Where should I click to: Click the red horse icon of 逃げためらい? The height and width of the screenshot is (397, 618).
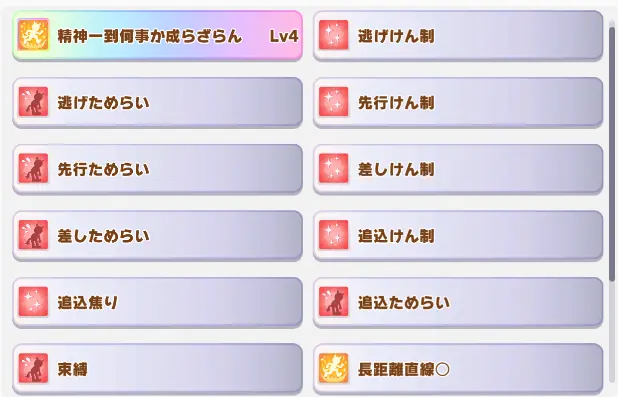pos(34,102)
